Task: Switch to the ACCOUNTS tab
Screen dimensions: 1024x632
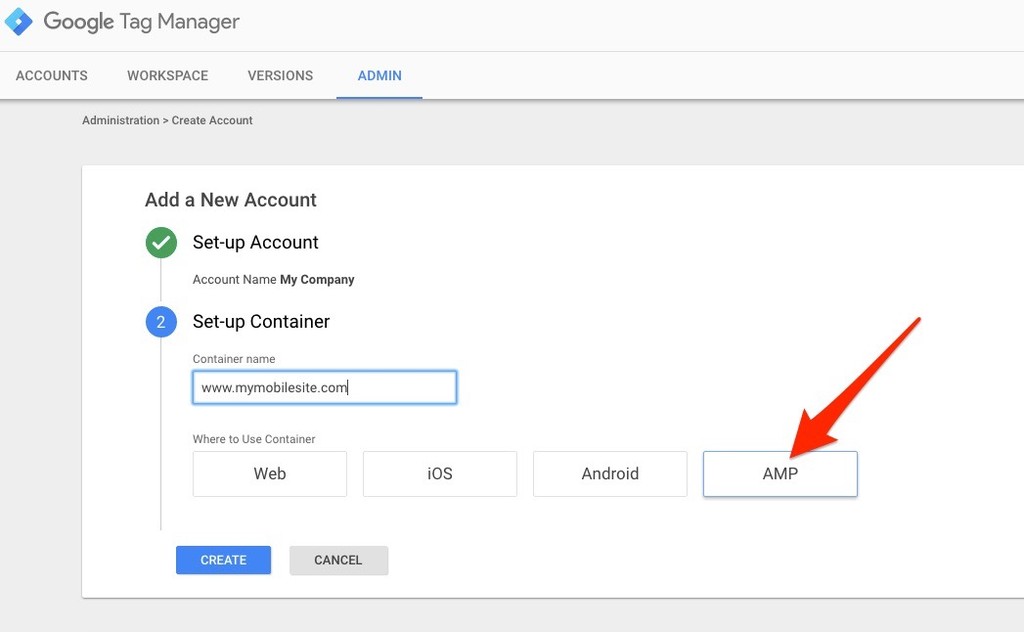Action: click(51, 75)
